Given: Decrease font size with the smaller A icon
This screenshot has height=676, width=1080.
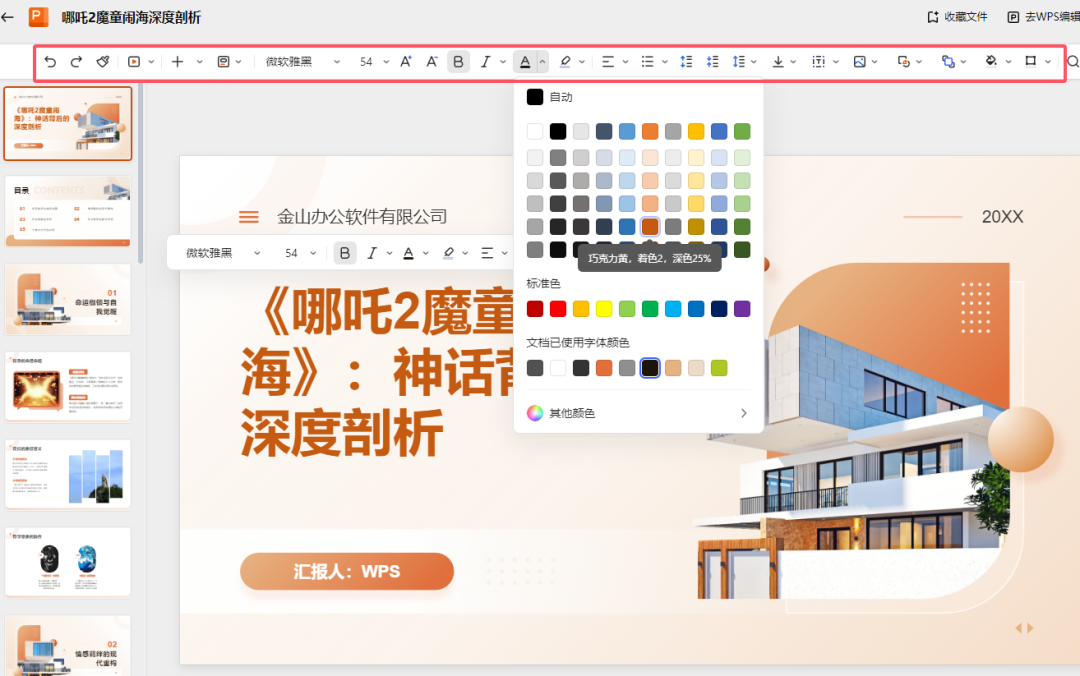Looking at the screenshot, I should coord(432,61).
